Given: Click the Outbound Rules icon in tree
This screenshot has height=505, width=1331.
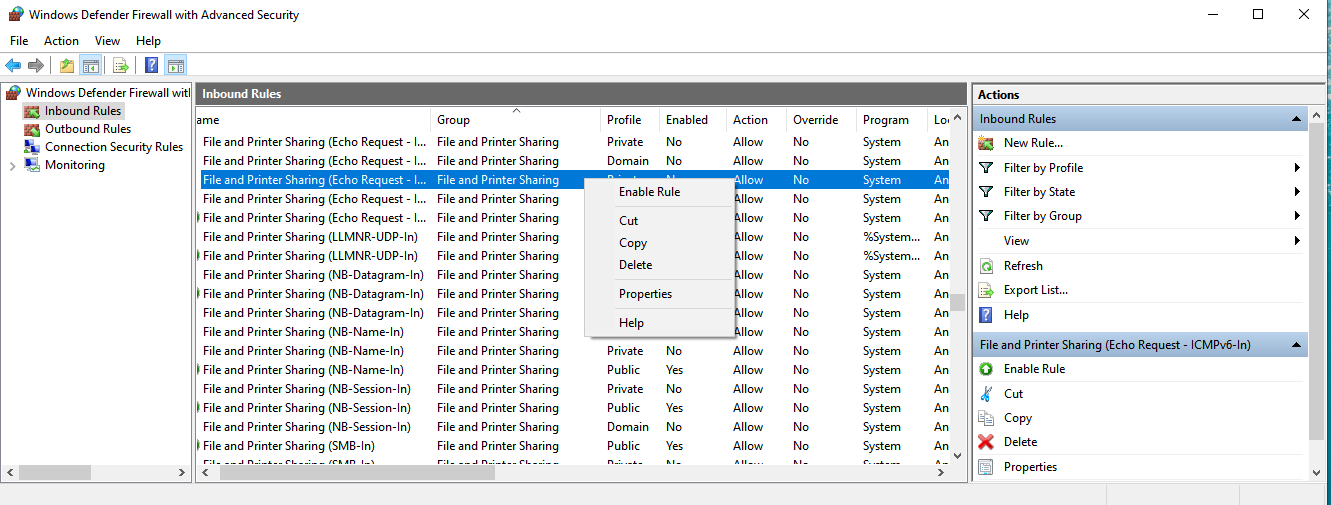Looking at the screenshot, I should pyautogui.click(x=32, y=129).
